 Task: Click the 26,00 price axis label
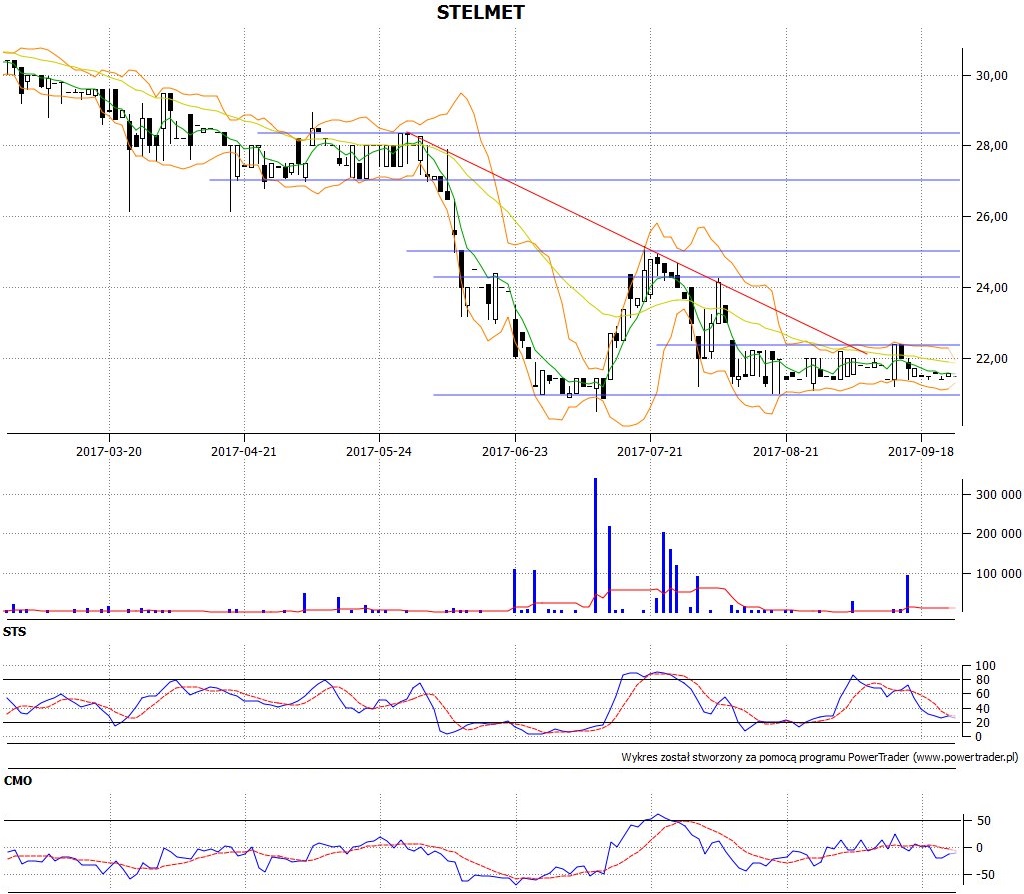[x=991, y=217]
